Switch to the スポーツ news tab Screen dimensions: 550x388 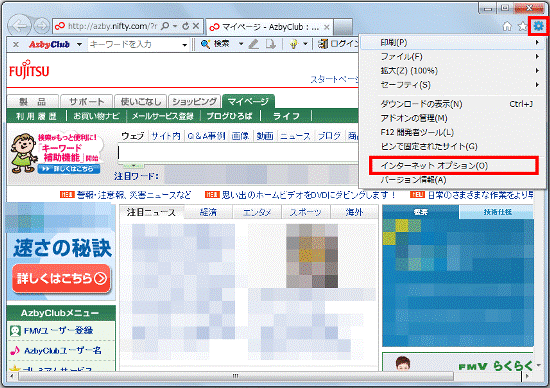tap(306, 212)
